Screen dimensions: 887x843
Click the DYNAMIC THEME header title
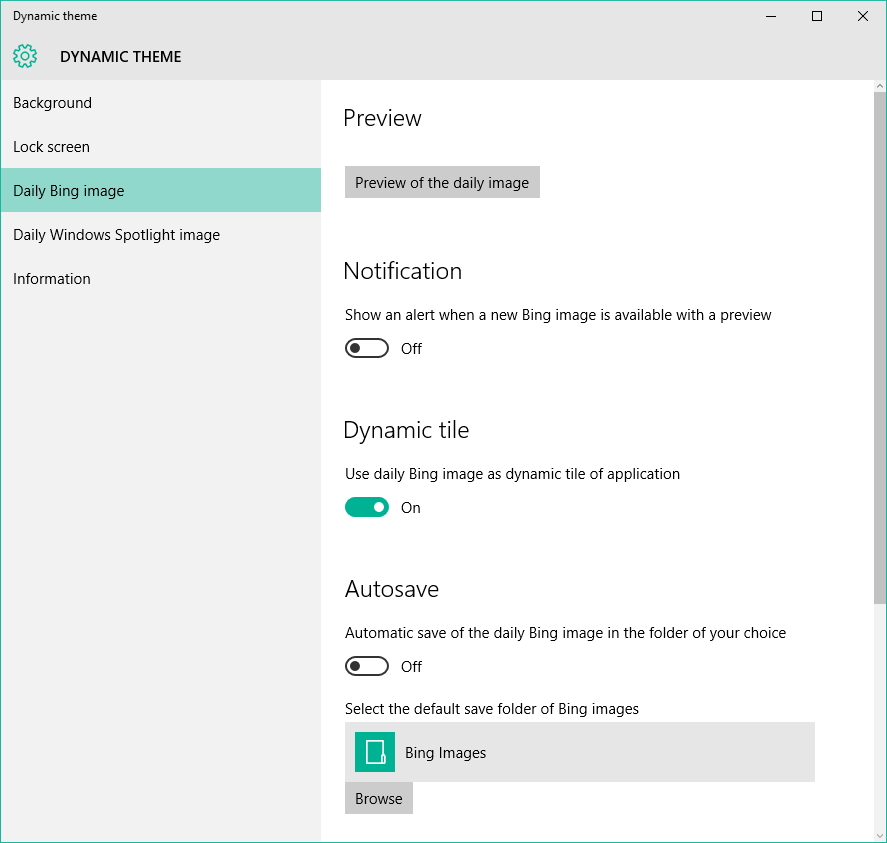120,57
